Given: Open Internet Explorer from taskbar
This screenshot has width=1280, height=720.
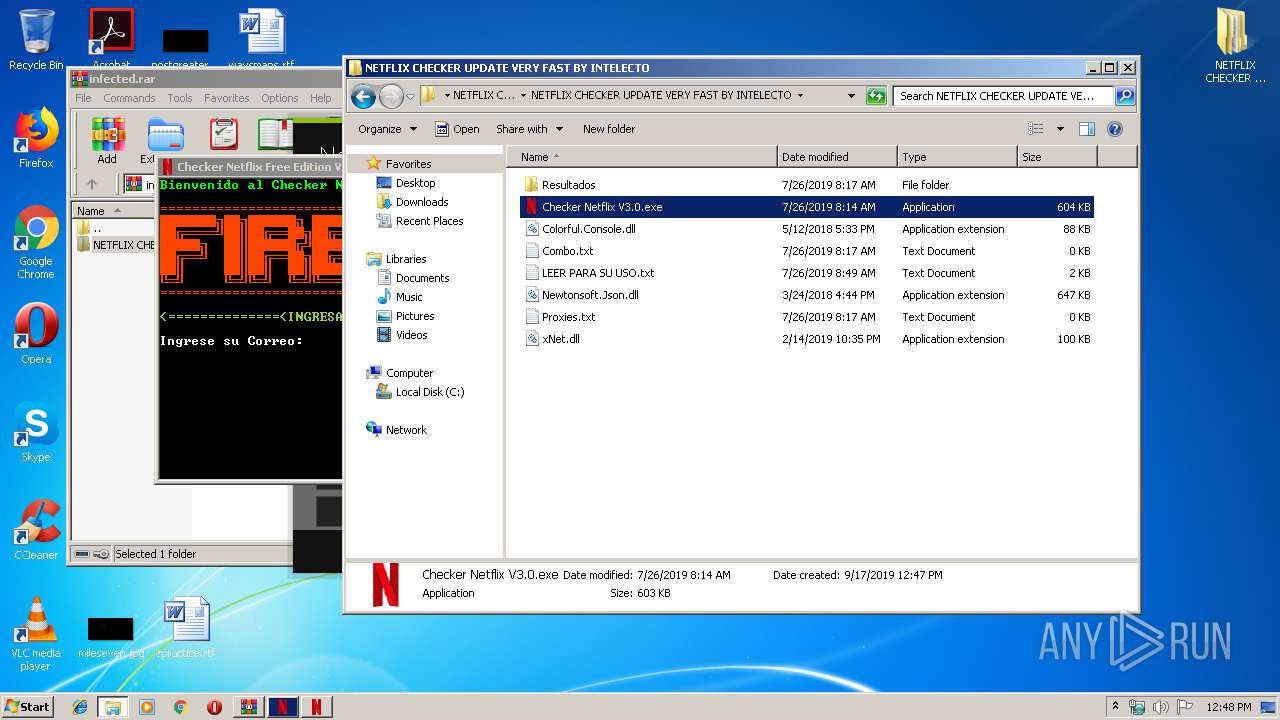Looking at the screenshot, I should [x=80, y=707].
